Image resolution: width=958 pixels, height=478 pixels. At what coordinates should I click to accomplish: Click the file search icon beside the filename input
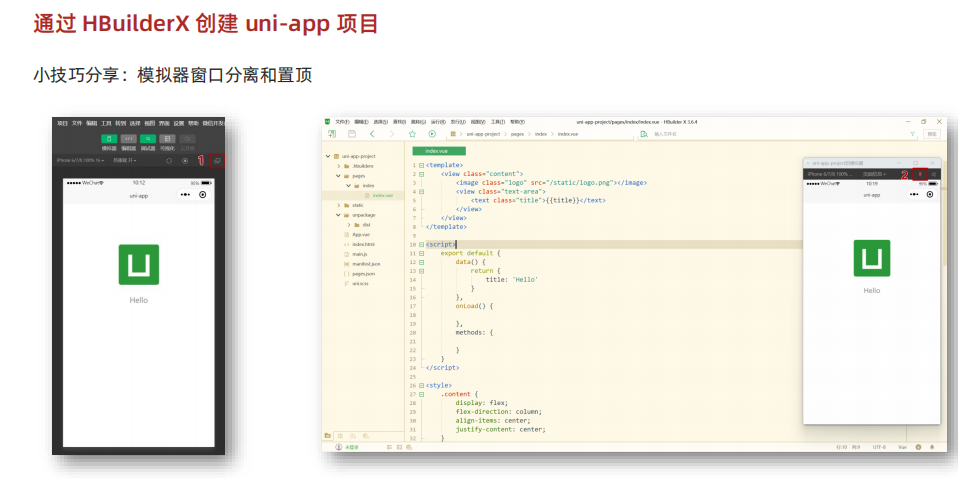pos(644,134)
